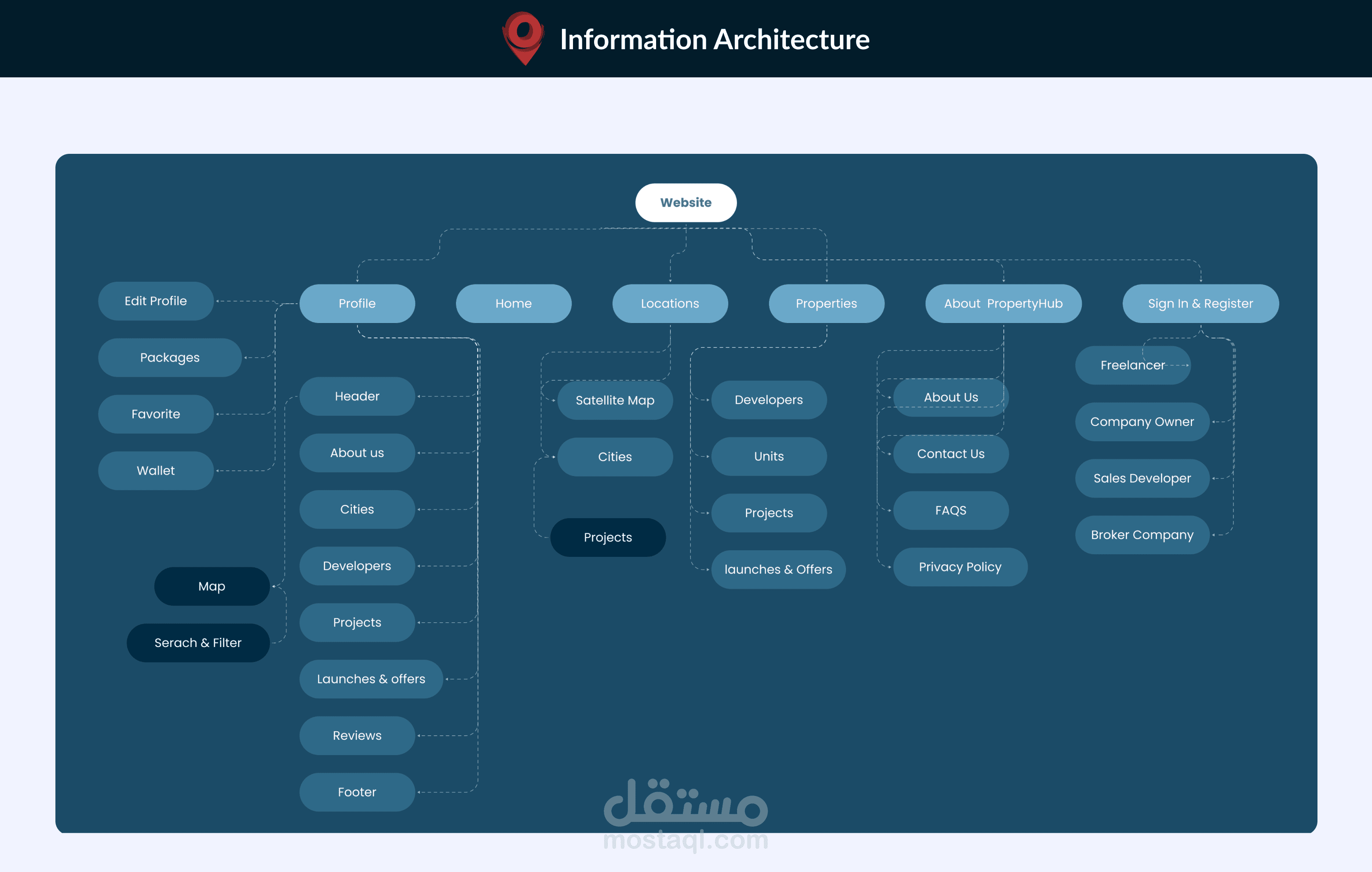Viewport: 1372px width, 872px height.
Task: Click the Information Architecture title text
Action: (x=715, y=39)
